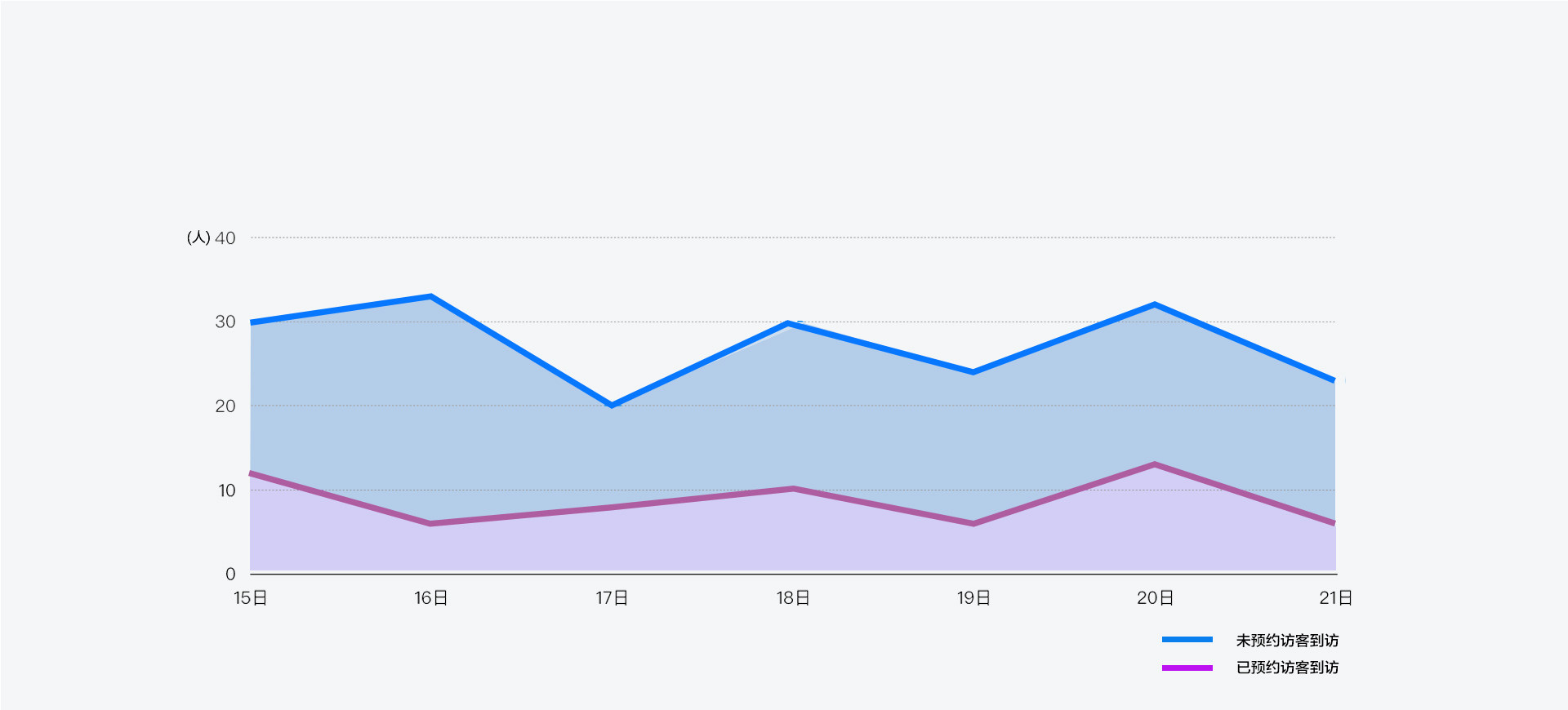Click the 40 y-axis label

[x=225, y=238]
